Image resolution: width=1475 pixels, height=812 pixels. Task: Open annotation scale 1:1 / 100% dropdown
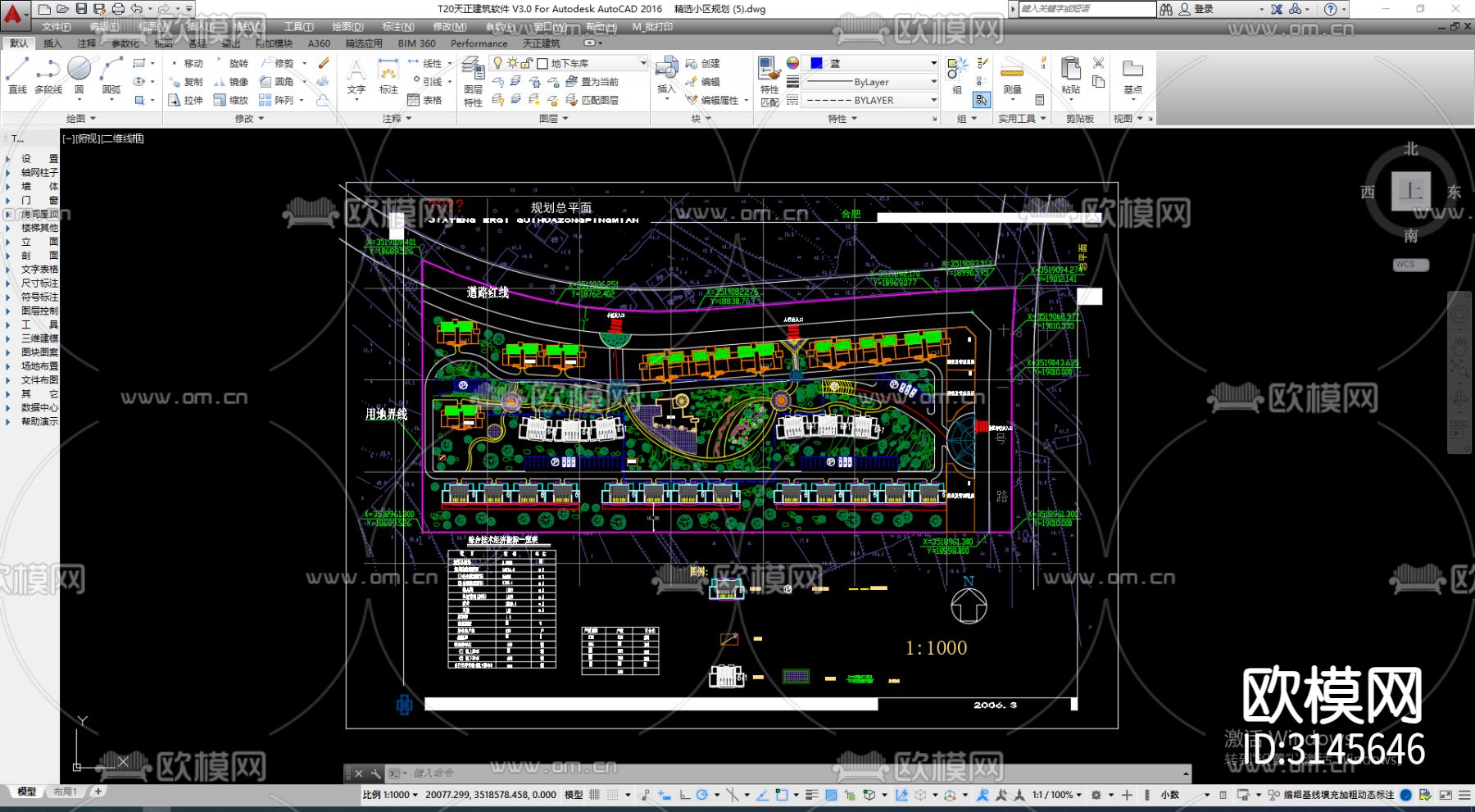[x=1058, y=795]
